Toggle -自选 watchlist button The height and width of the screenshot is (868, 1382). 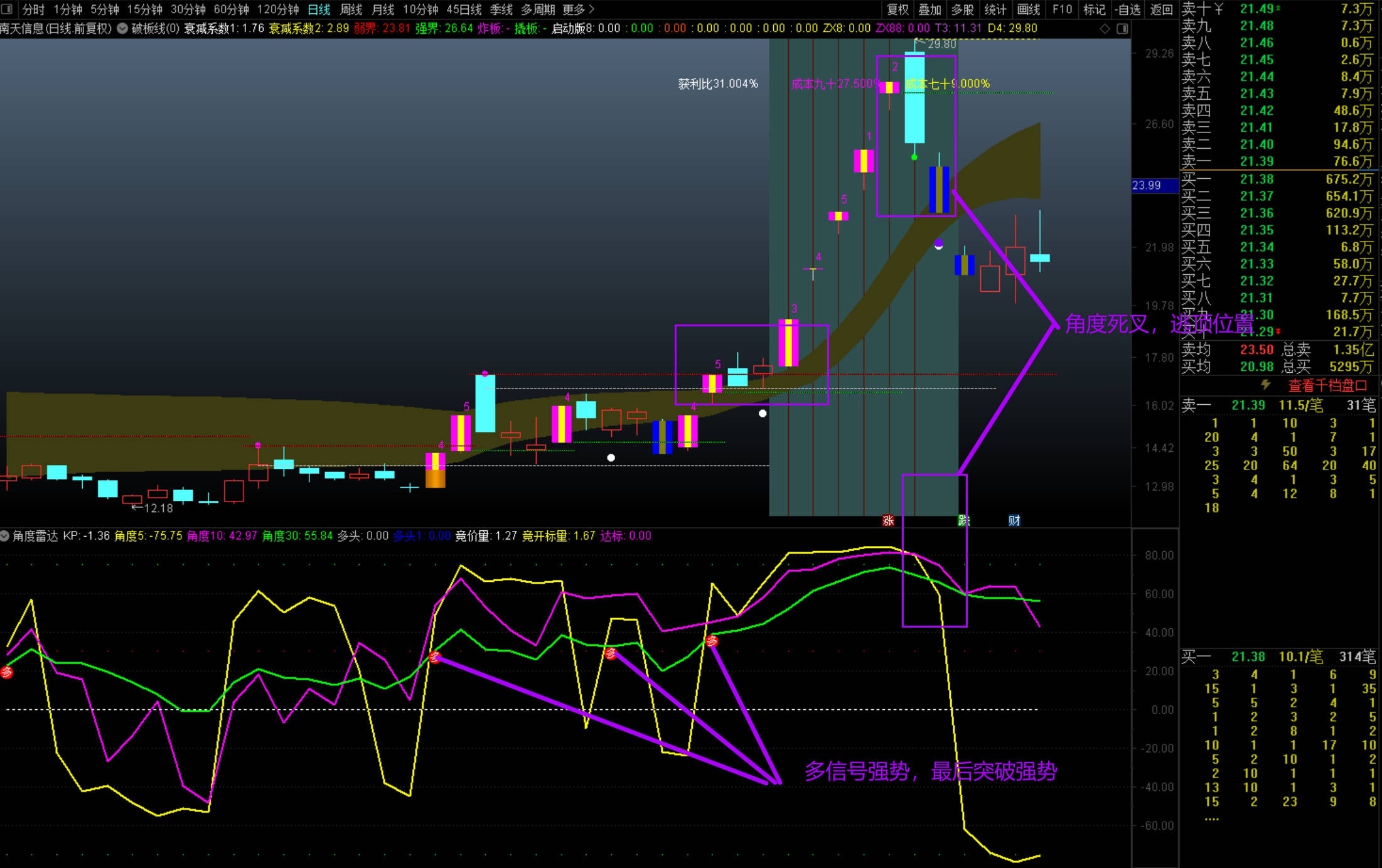[x=1128, y=9]
